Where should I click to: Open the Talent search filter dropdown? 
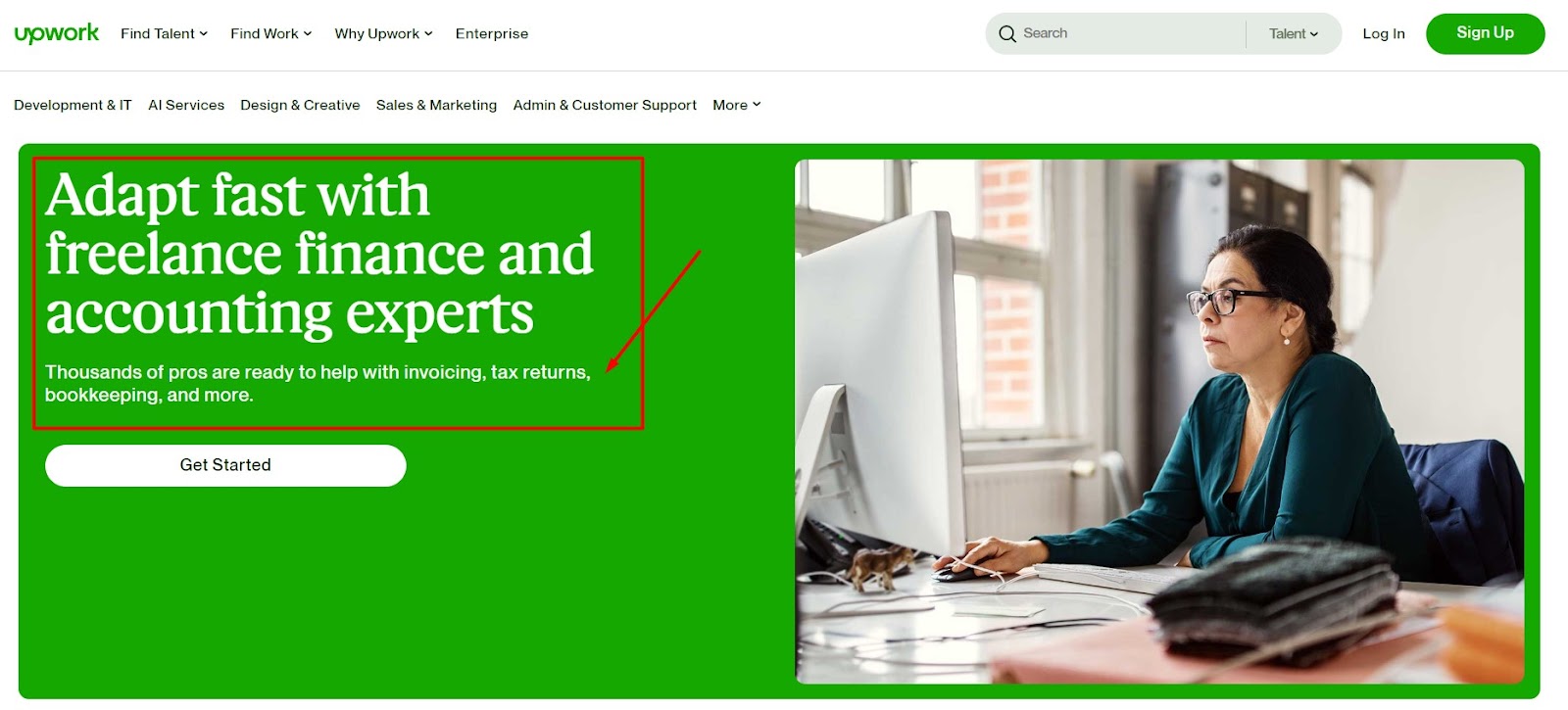click(1294, 33)
